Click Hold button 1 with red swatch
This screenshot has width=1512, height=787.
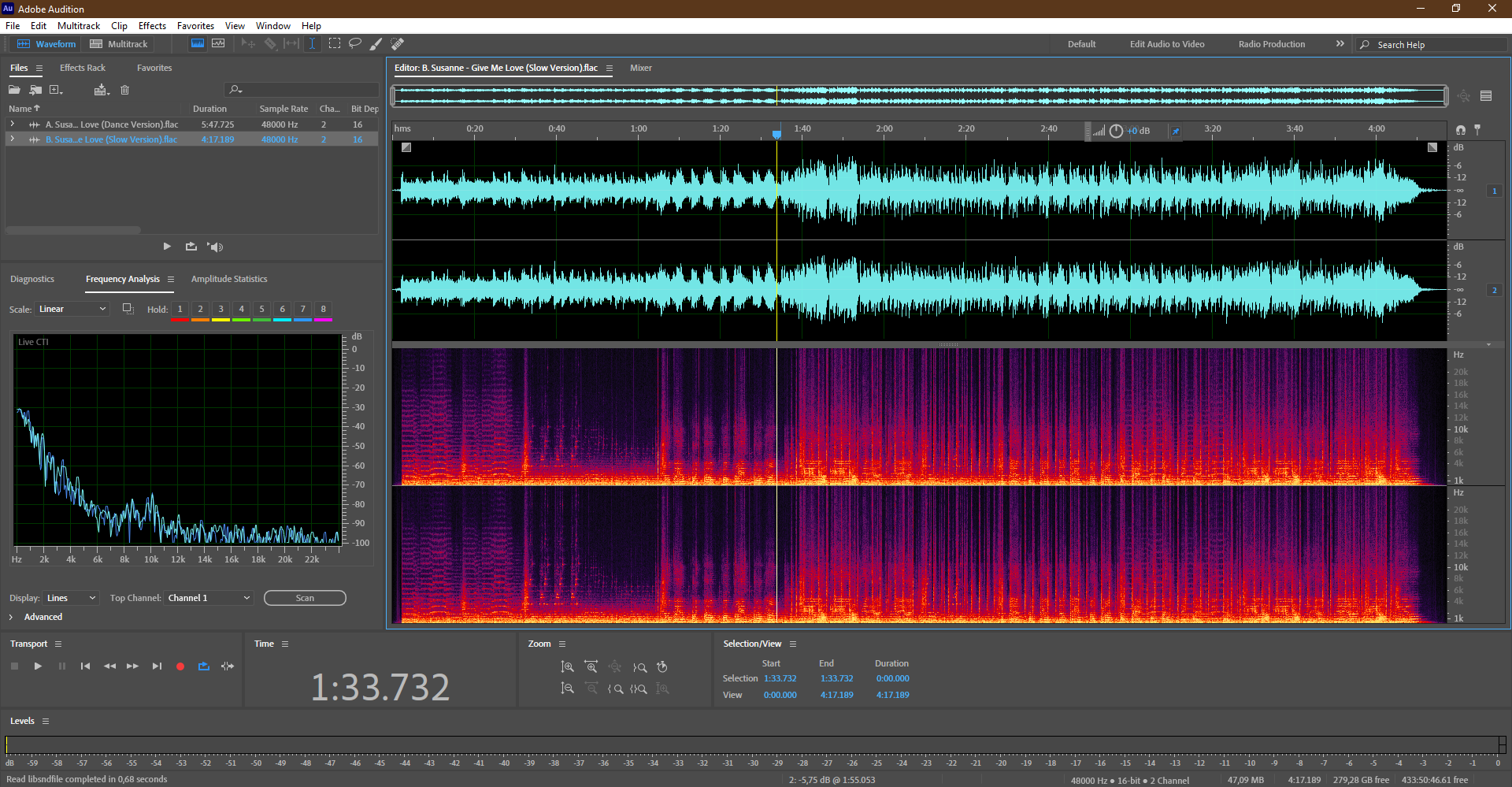click(x=180, y=310)
